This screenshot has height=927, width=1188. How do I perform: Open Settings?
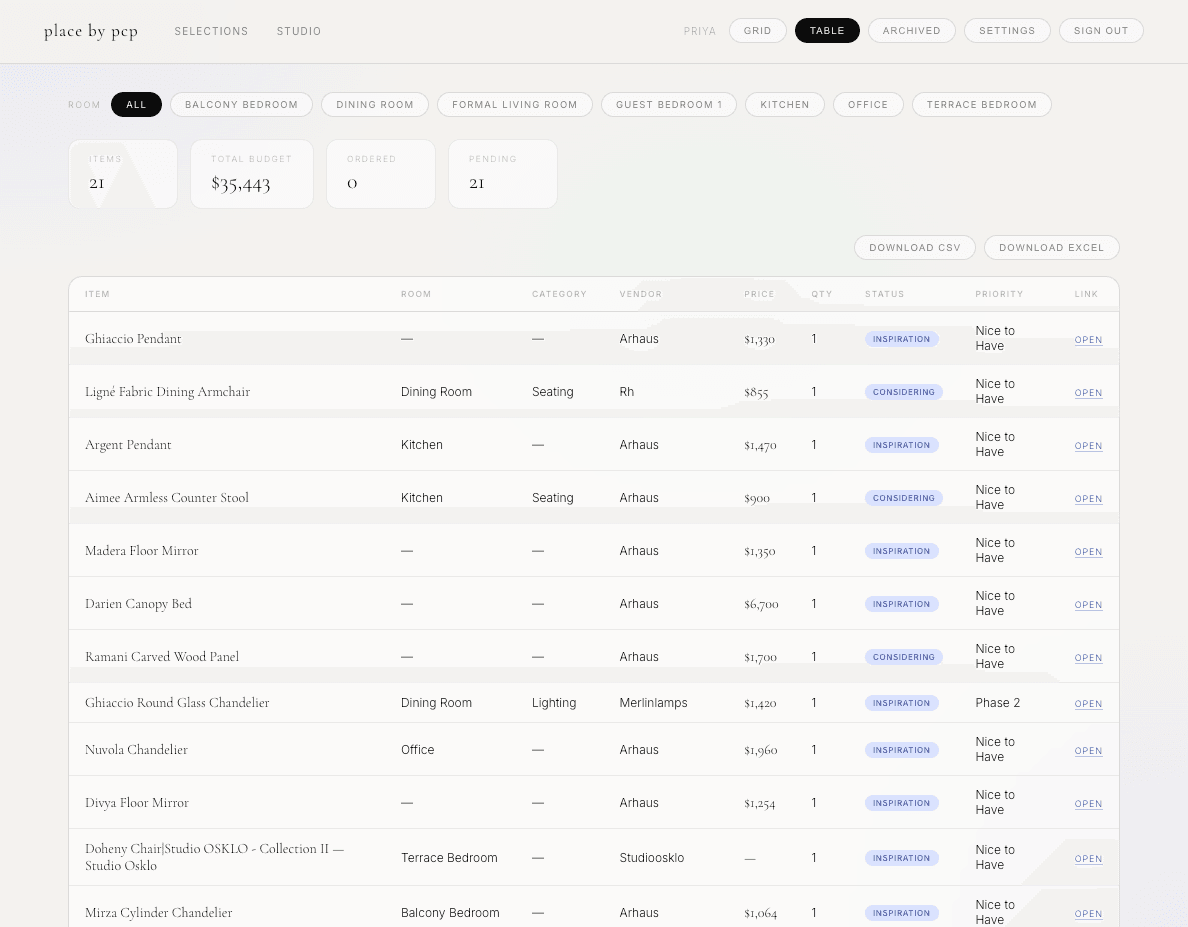tap(1007, 30)
